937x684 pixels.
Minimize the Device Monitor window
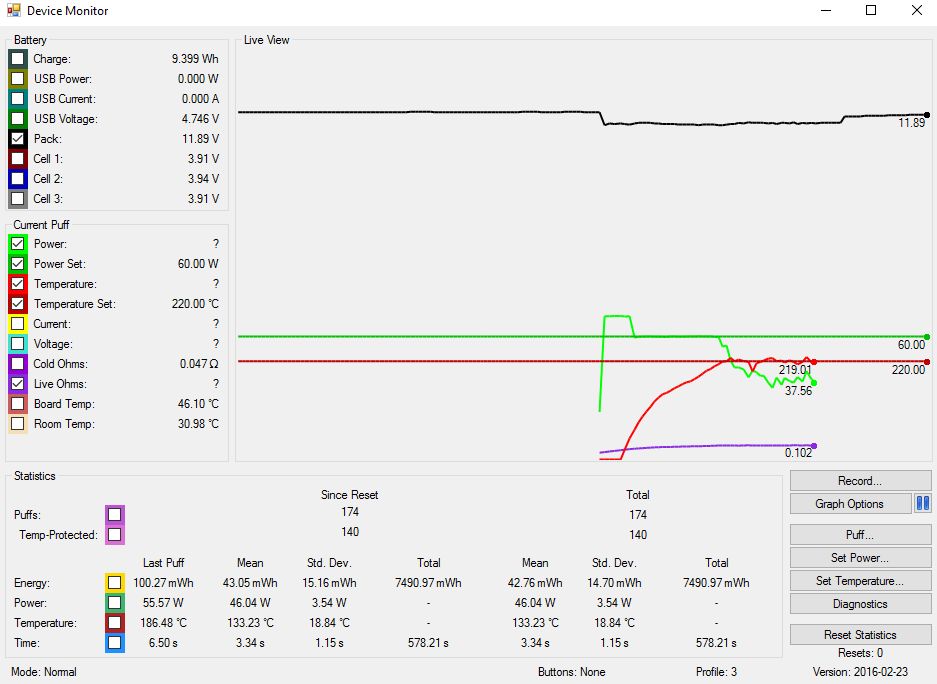click(x=826, y=11)
